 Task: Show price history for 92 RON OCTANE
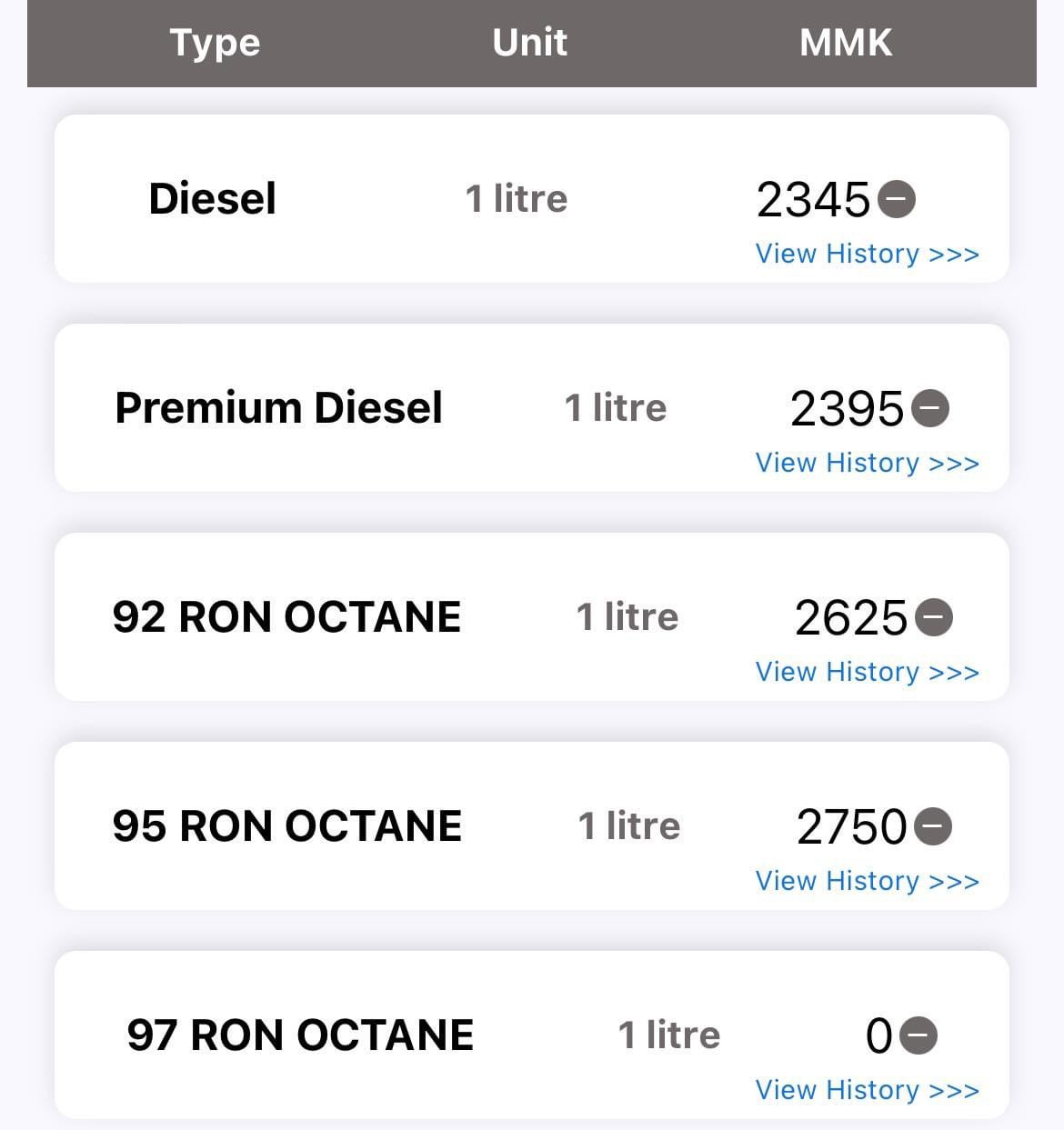click(867, 672)
